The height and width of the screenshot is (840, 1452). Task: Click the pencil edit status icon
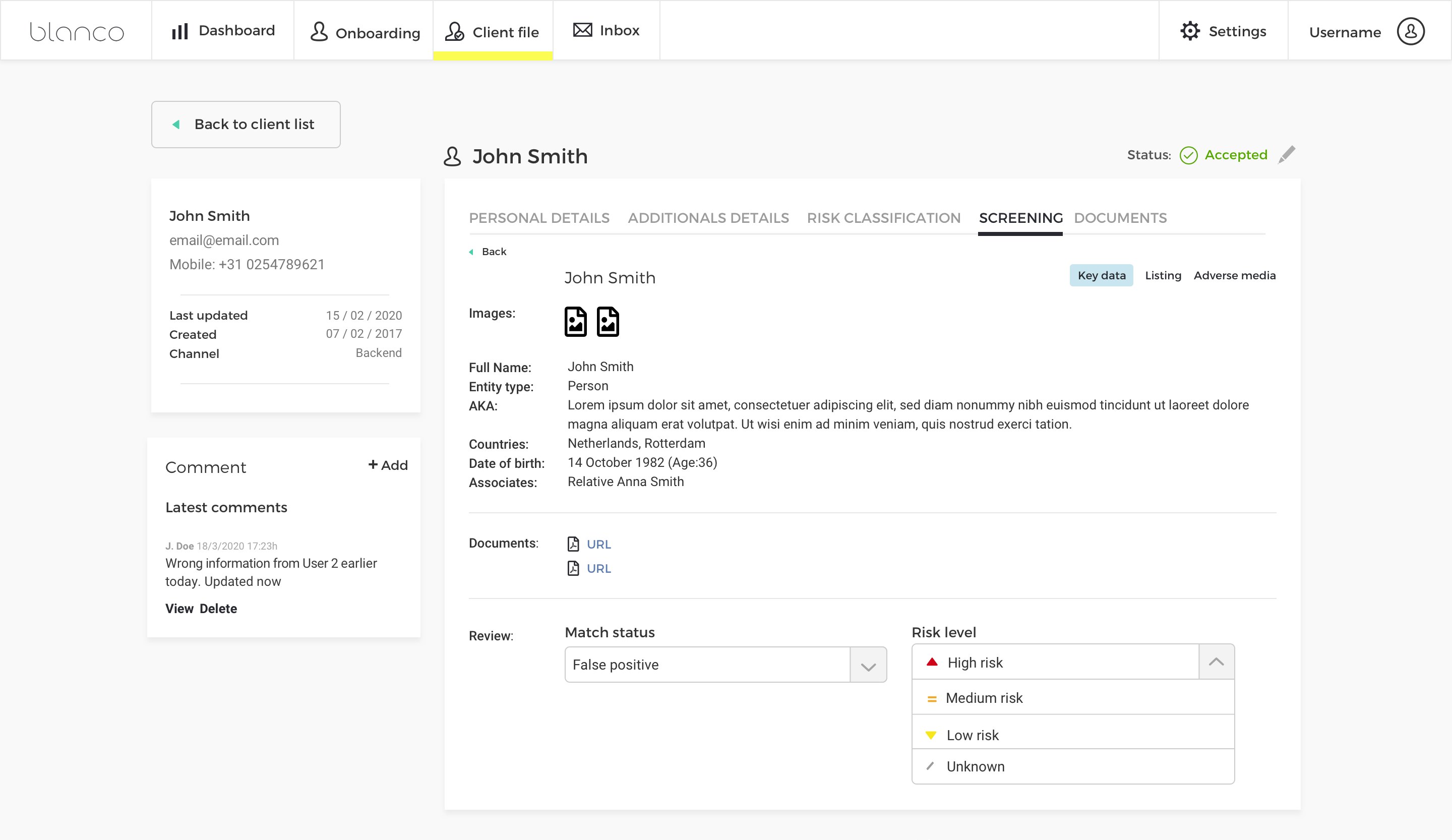[1286, 155]
